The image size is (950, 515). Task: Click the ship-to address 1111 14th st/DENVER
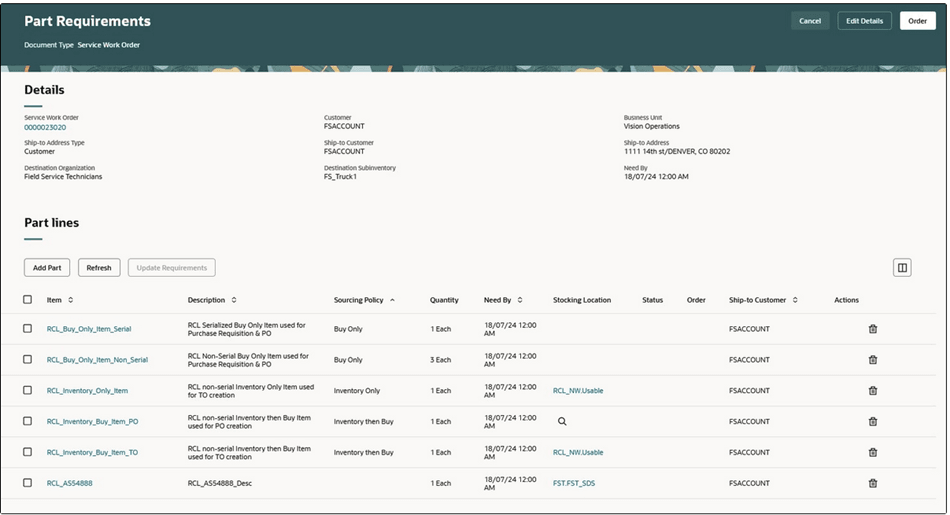coord(677,151)
